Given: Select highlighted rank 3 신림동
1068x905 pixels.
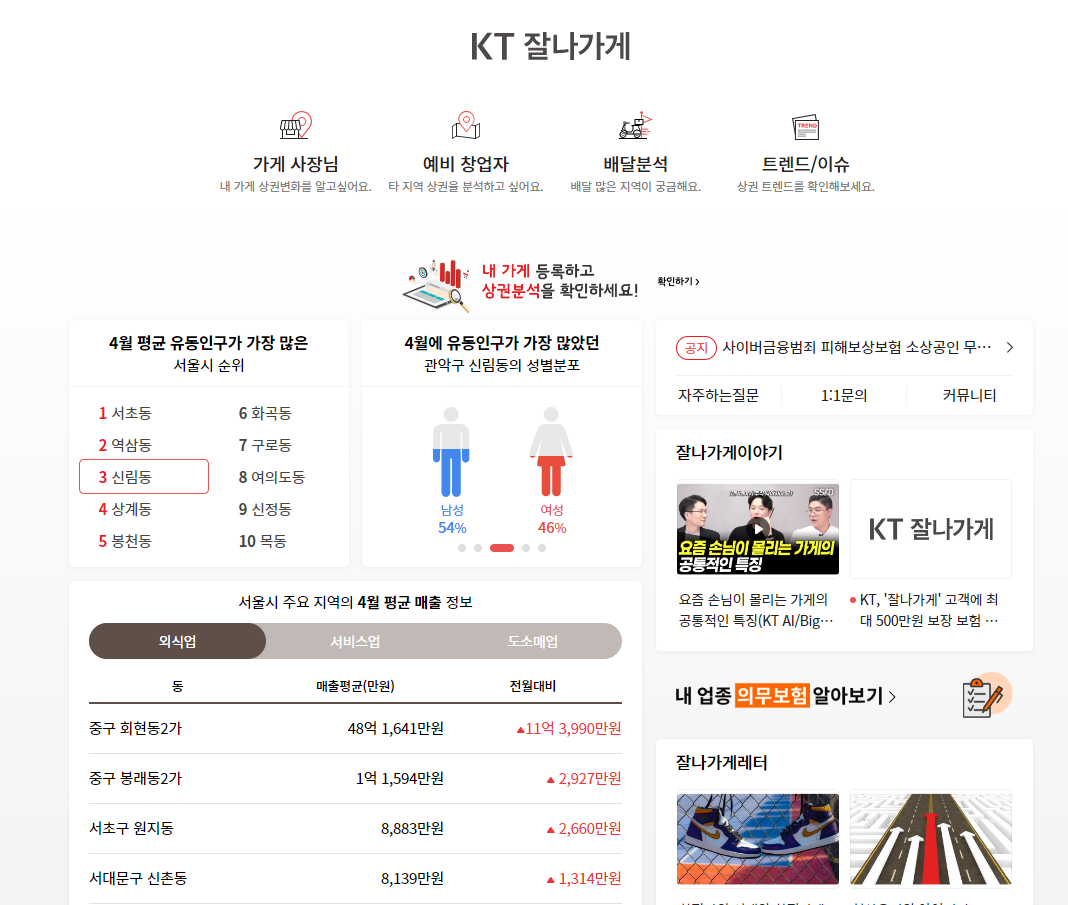Looking at the screenshot, I should click(x=144, y=477).
